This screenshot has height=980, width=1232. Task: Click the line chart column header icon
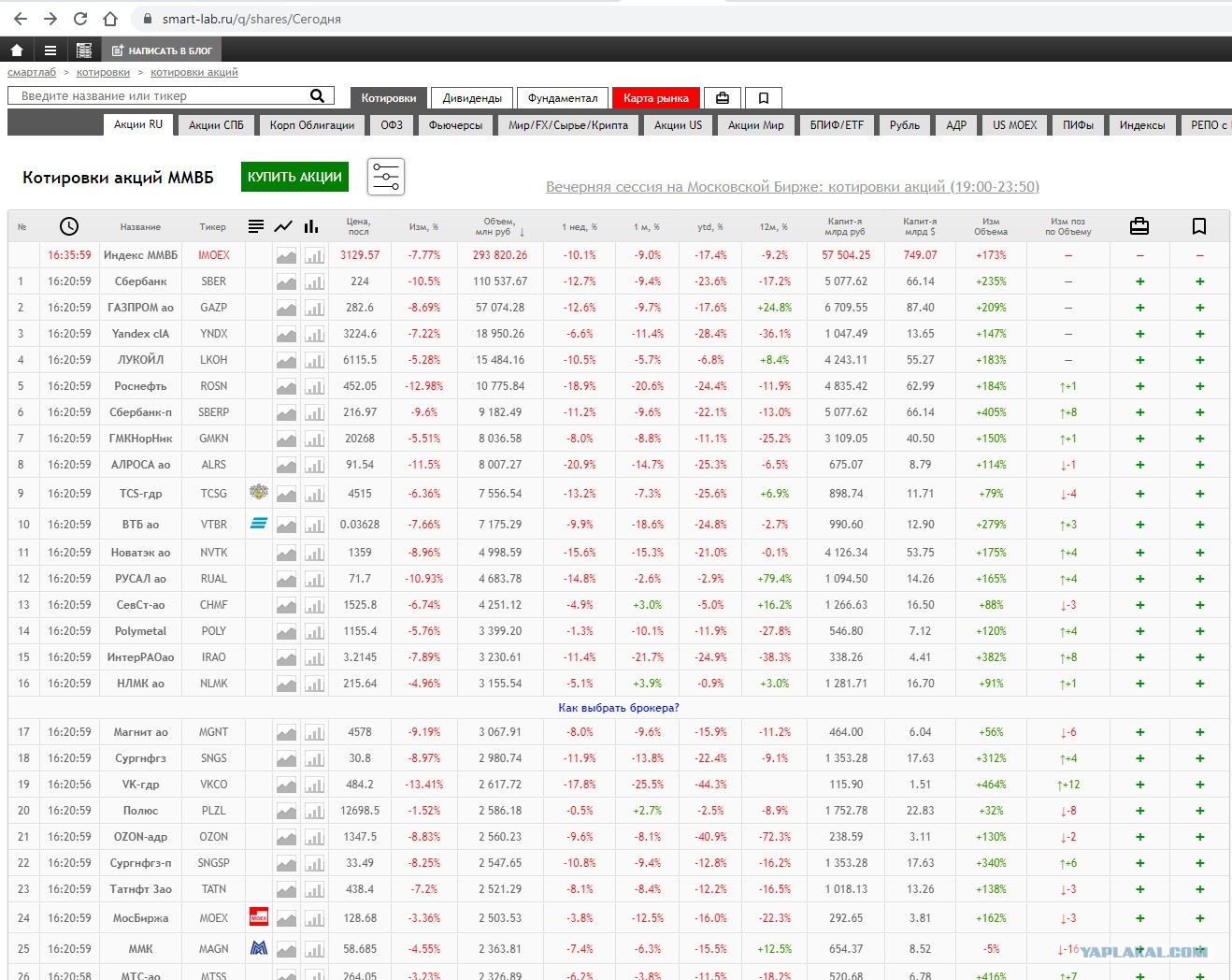283,226
